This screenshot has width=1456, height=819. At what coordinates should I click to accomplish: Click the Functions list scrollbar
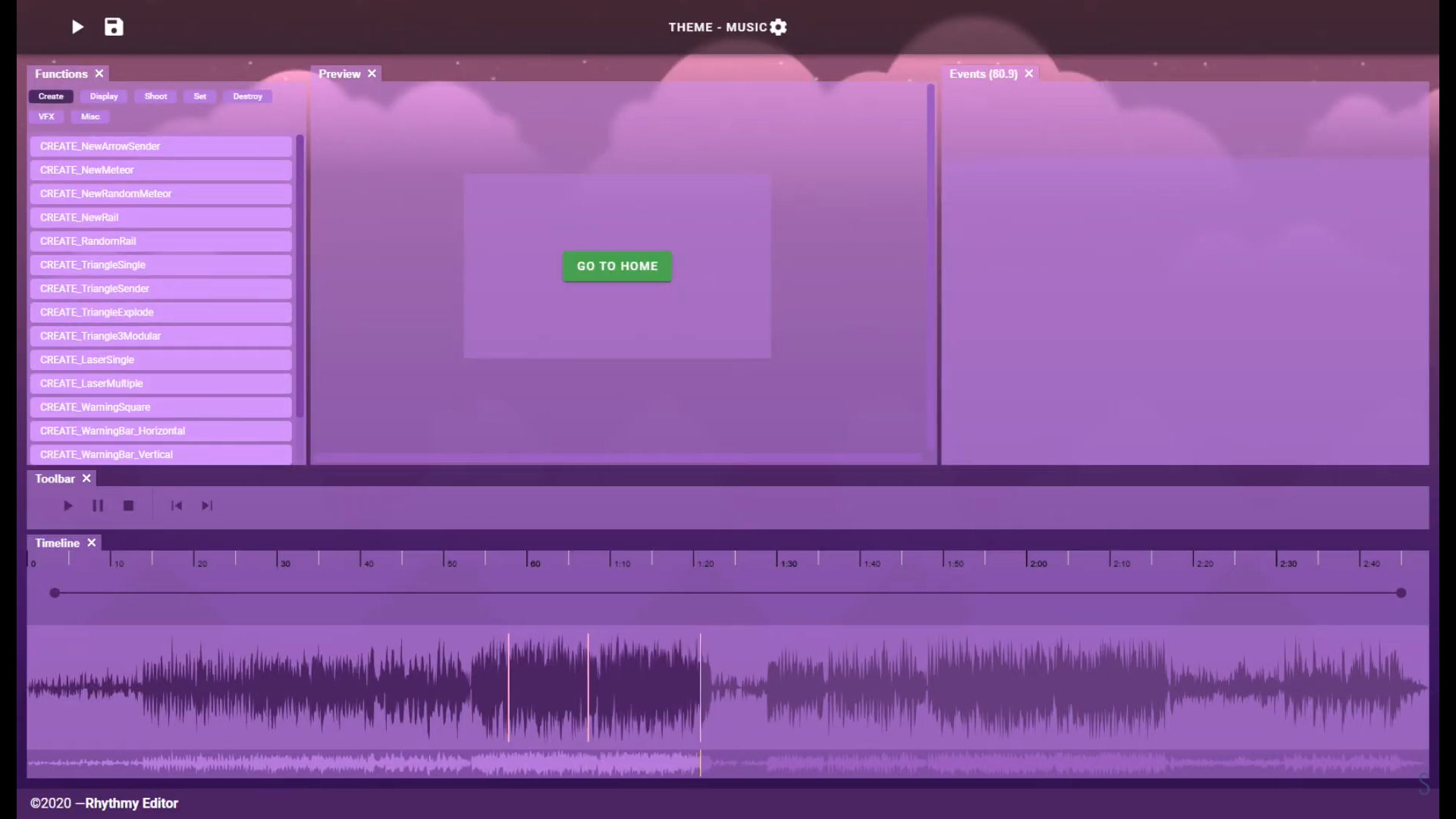pyautogui.click(x=300, y=277)
